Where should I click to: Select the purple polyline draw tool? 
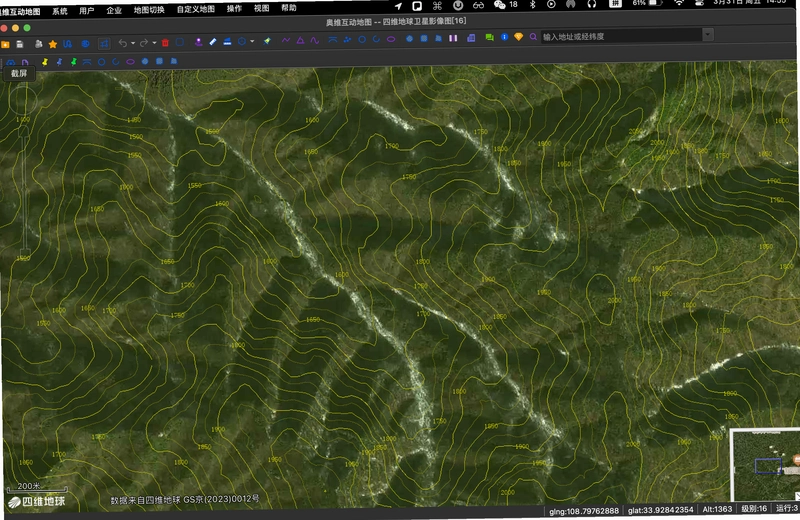(x=286, y=40)
